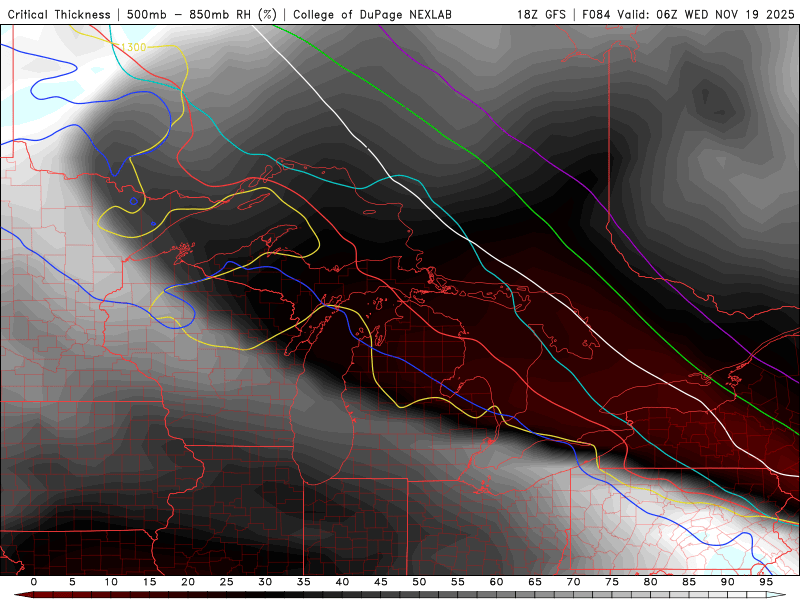
Task: Click the yellow "1300" contour label
Action: point(134,47)
